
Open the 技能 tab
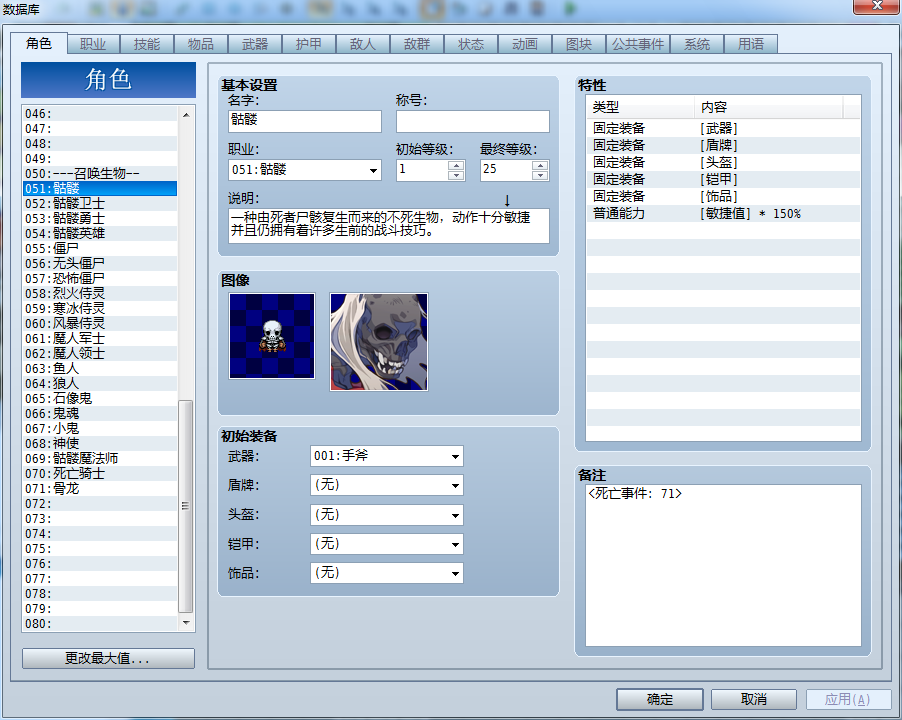pyautogui.click(x=147, y=44)
